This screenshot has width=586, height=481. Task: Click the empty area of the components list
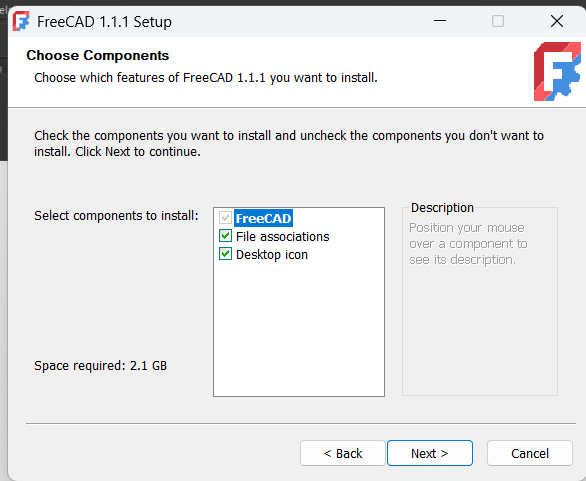pos(299,329)
